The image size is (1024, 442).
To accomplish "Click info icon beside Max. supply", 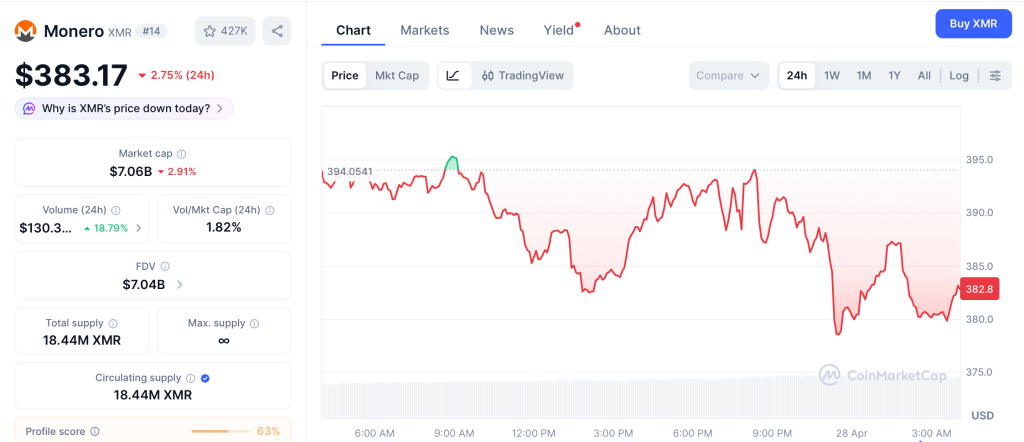I will [x=254, y=324].
